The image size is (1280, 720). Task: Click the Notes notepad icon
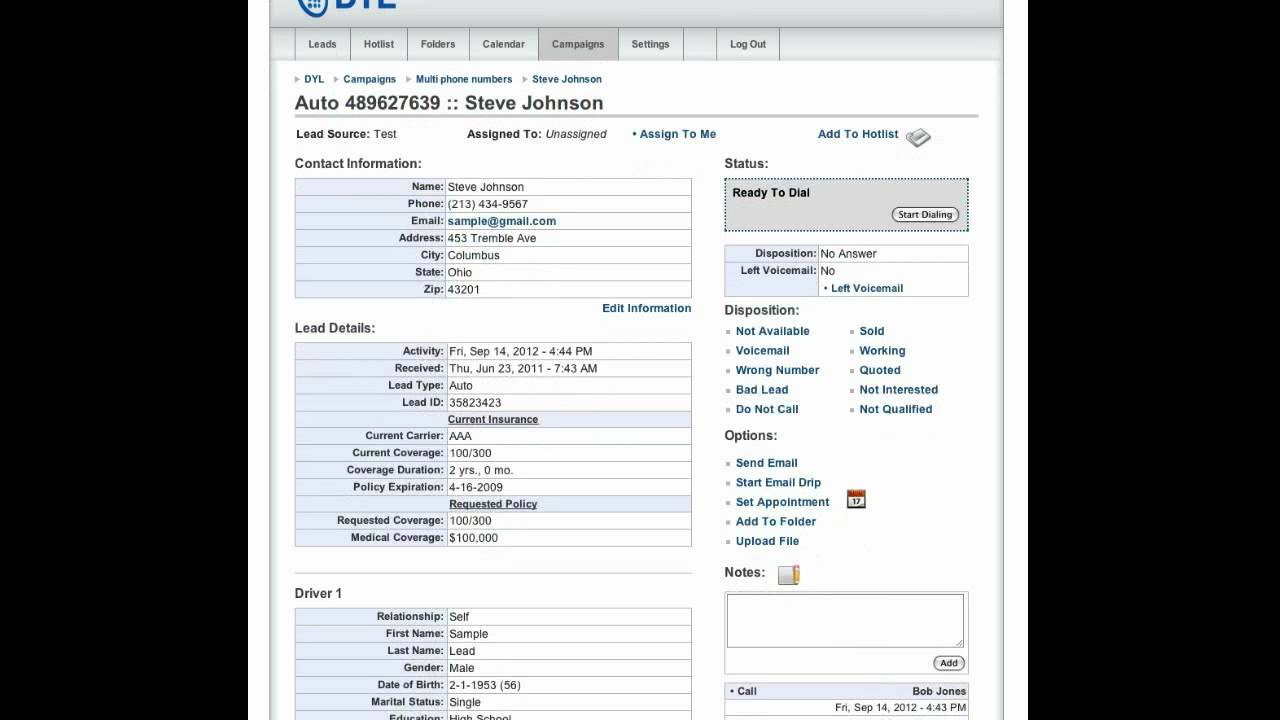click(789, 574)
